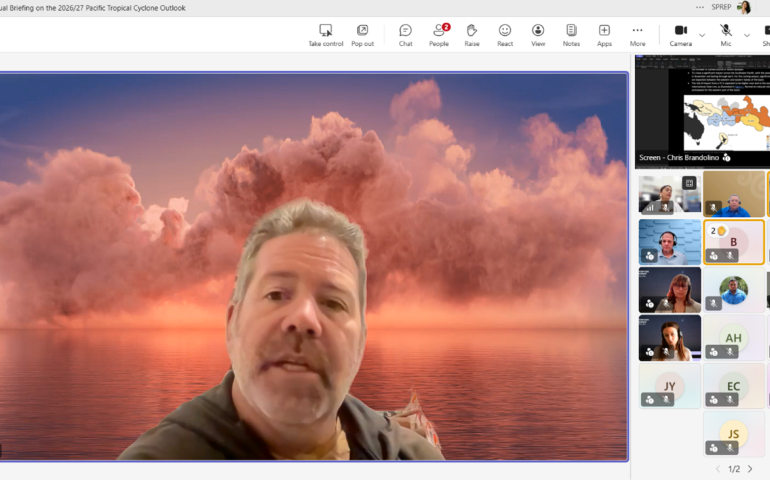Click muted mic icon on B tile
Viewport: 770px width, 480px height.
pyautogui.click(x=730, y=255)
